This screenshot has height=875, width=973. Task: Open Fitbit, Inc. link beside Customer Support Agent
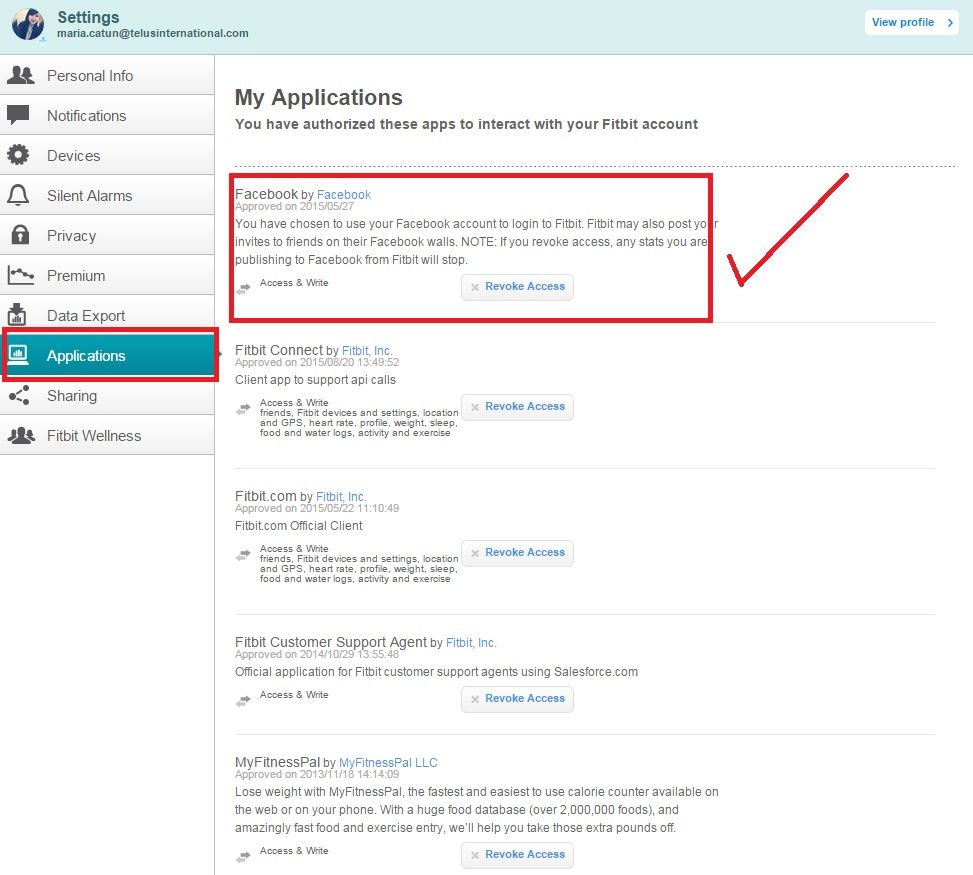click(x=471, y=643)
